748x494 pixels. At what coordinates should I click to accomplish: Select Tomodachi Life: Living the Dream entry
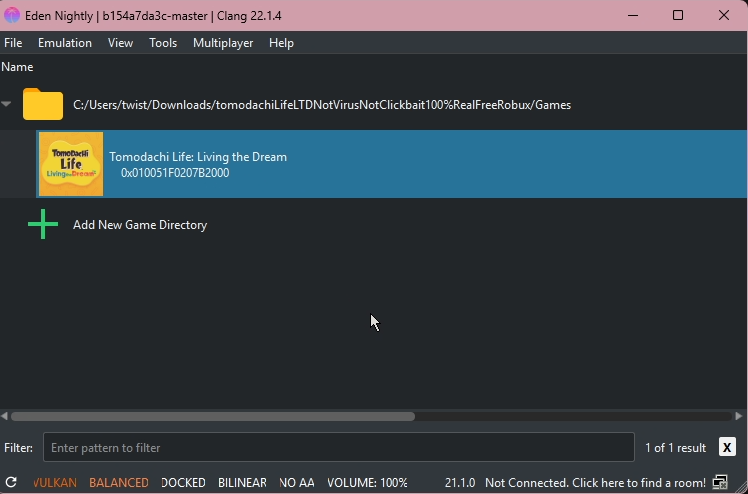point(392,164)
